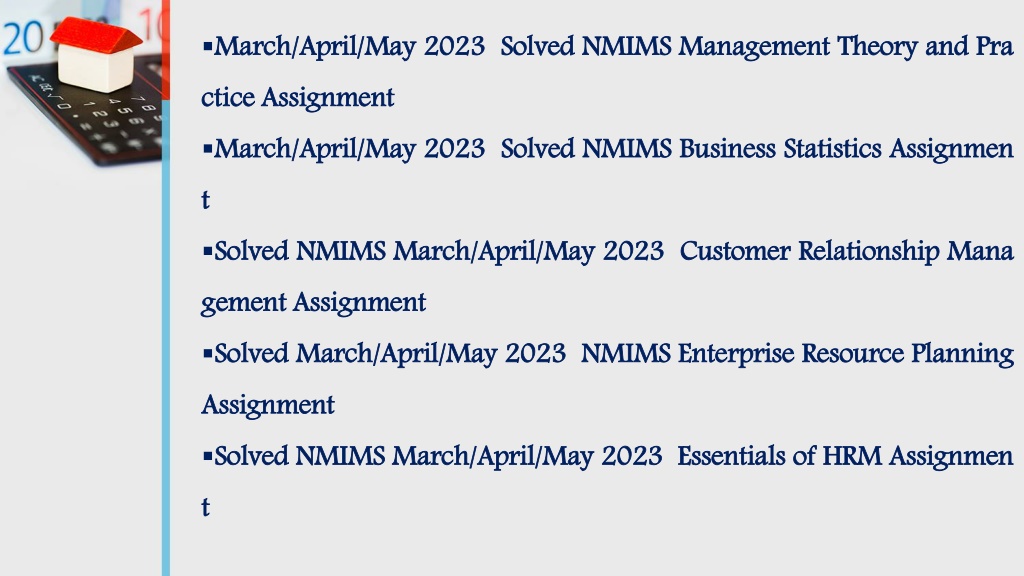Click bullet marker before Management Theory line
Screen dimensions: 1024x576
[x=208, y=46]
